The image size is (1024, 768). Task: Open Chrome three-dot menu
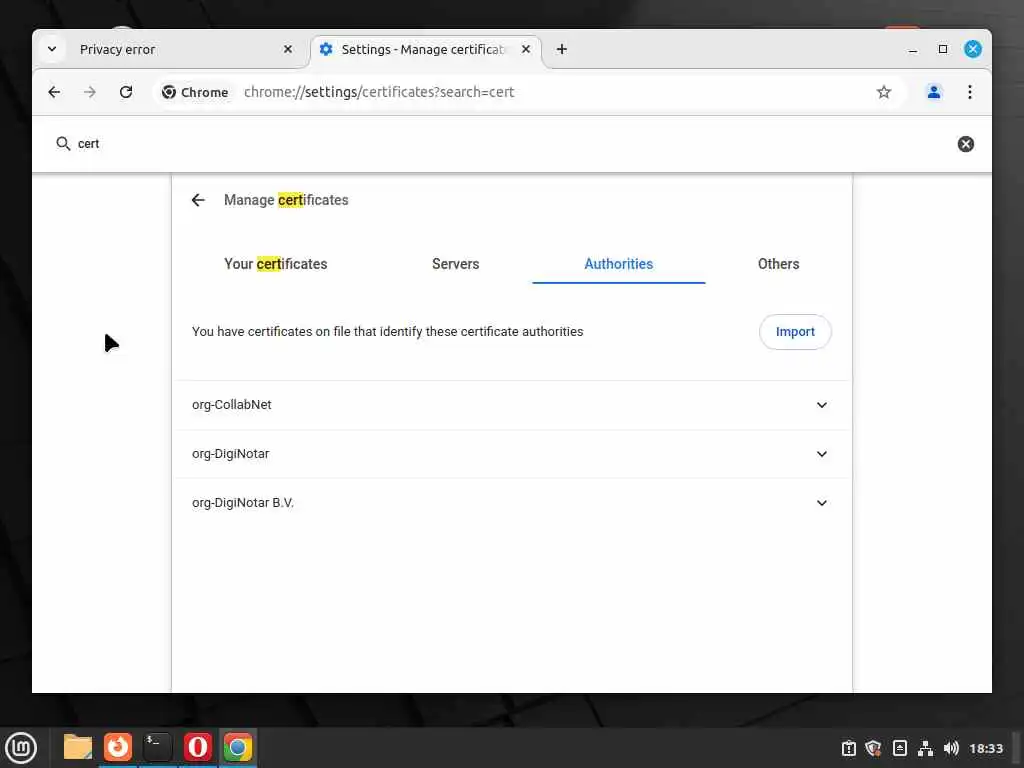[x=970, y=92]
